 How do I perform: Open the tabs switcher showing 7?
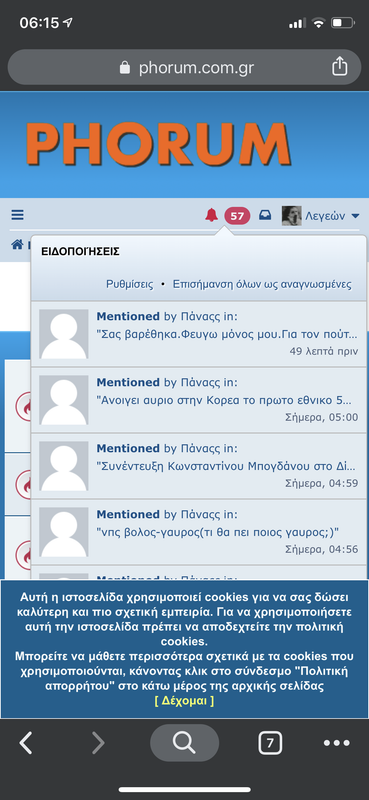[270, 743]
